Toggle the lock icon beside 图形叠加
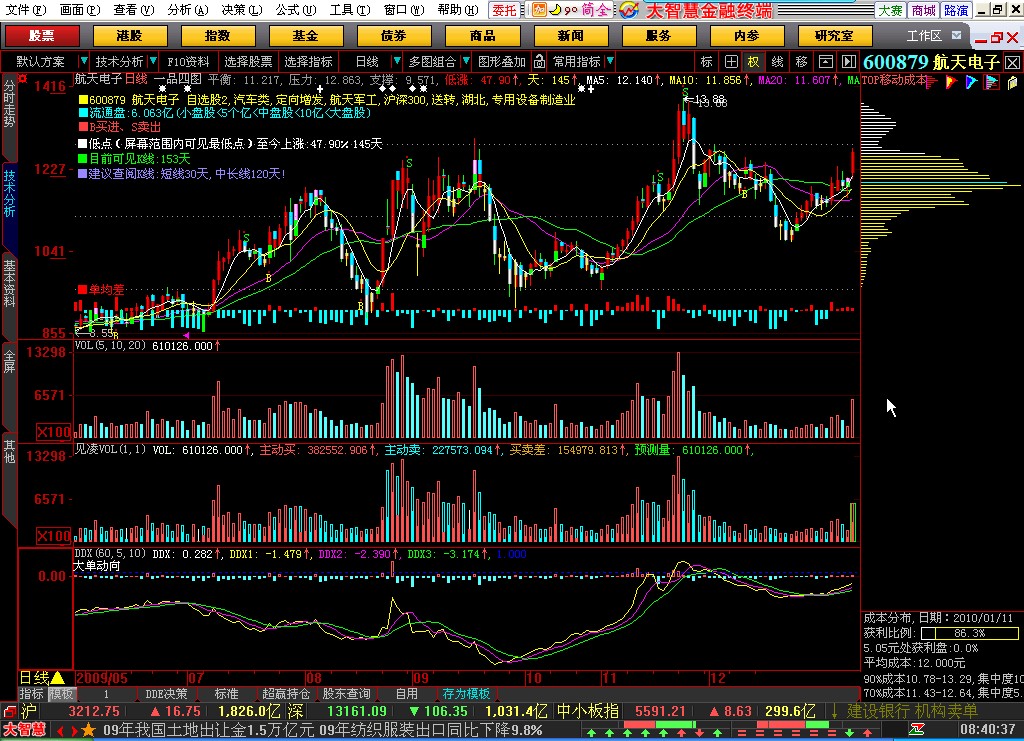This screenshot has width=1024, height=741. [539, 61]
